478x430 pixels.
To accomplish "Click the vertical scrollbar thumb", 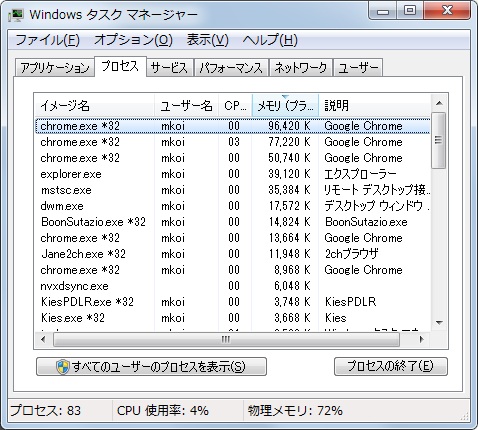I will (x=439, y=140).
